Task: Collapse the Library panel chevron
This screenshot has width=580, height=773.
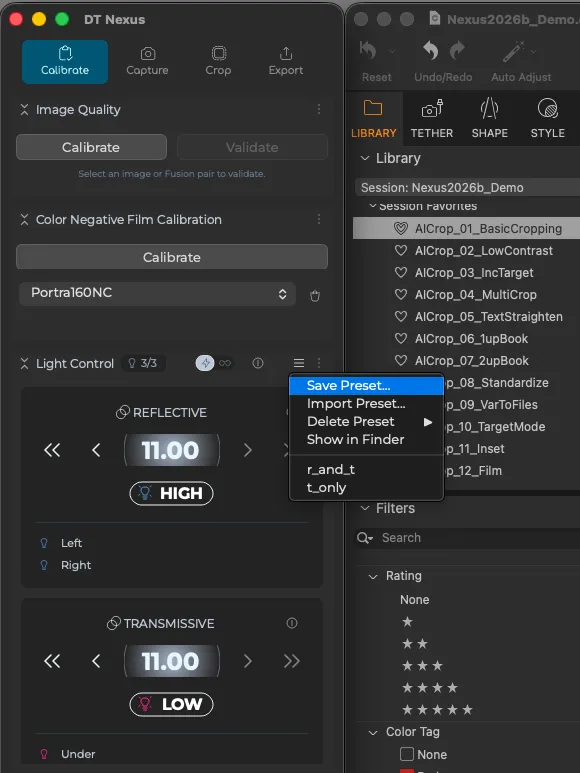Action: 365,158
